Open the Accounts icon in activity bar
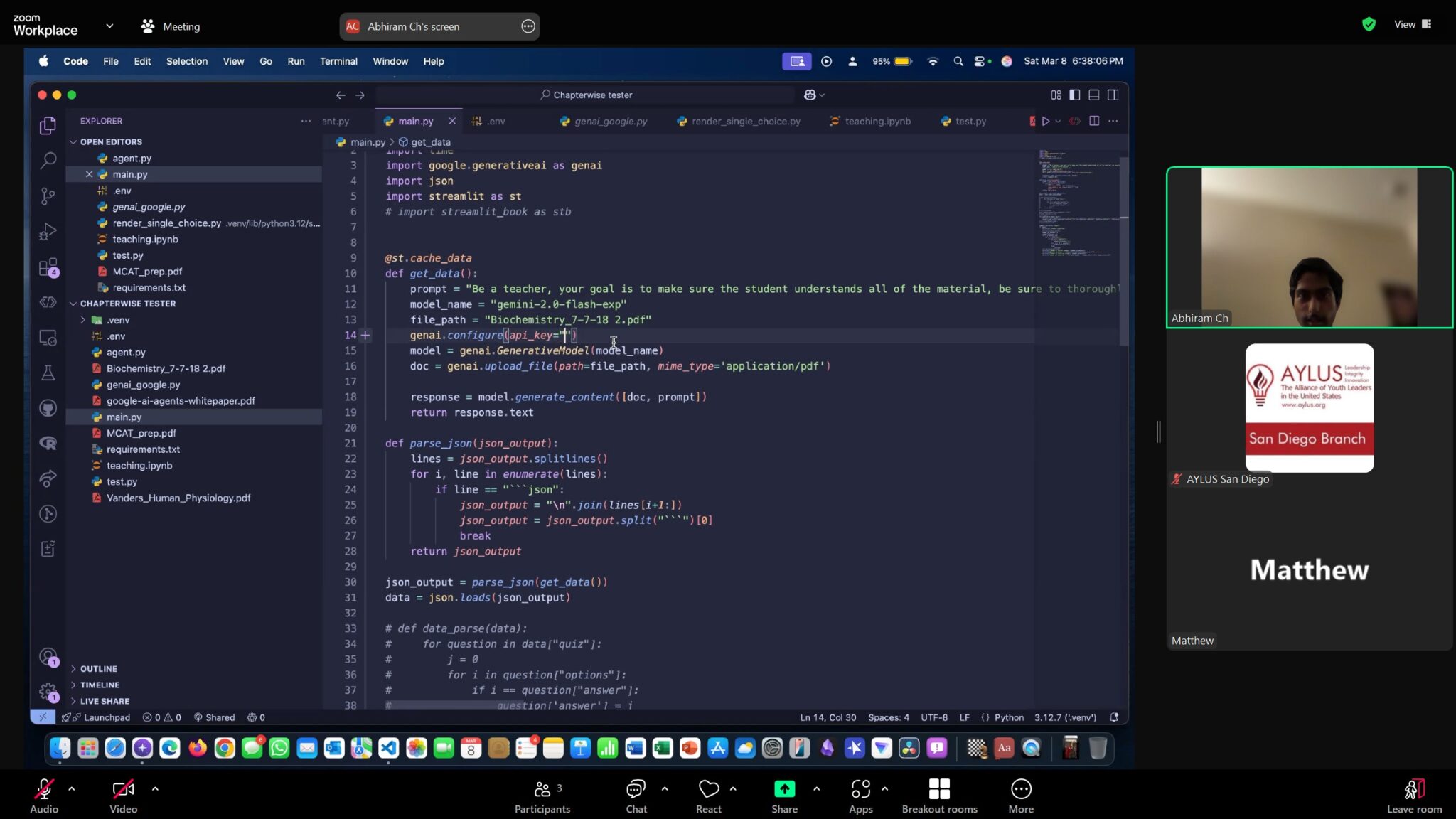The image size is (1456, 819). click(48, 656)
